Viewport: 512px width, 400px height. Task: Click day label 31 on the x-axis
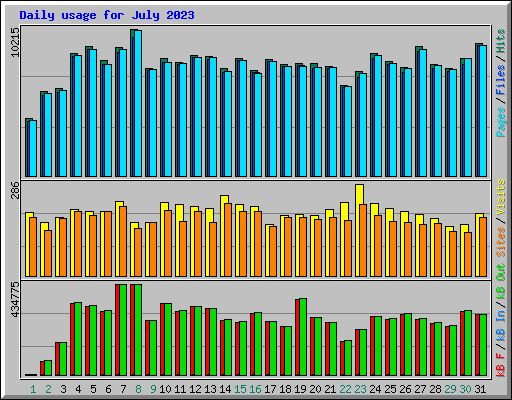480,389
